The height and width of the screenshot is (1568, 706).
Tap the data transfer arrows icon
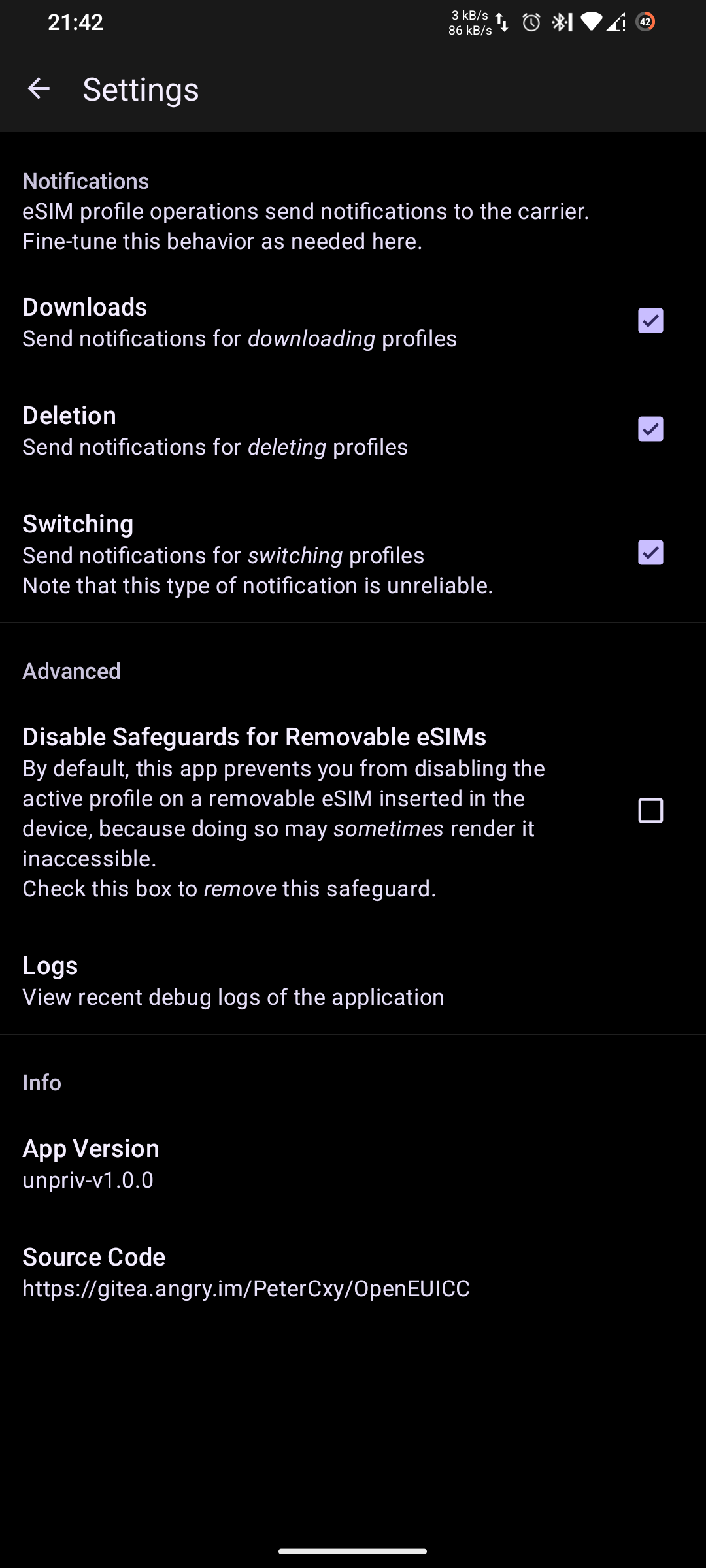[x=502, y=23]
